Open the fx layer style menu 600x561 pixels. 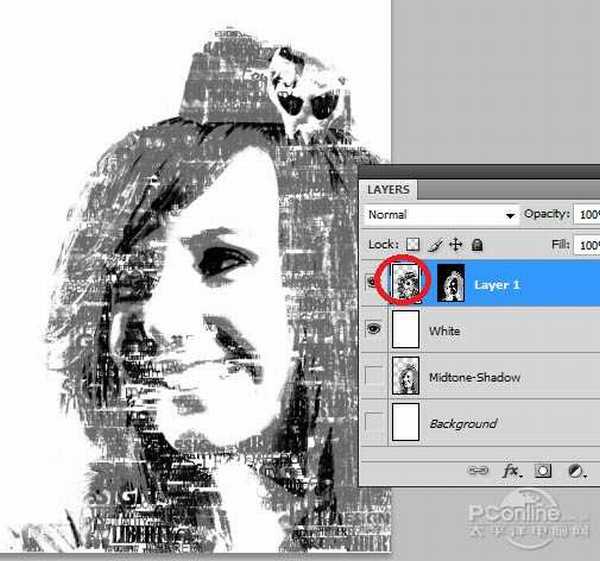click(511, 469)
